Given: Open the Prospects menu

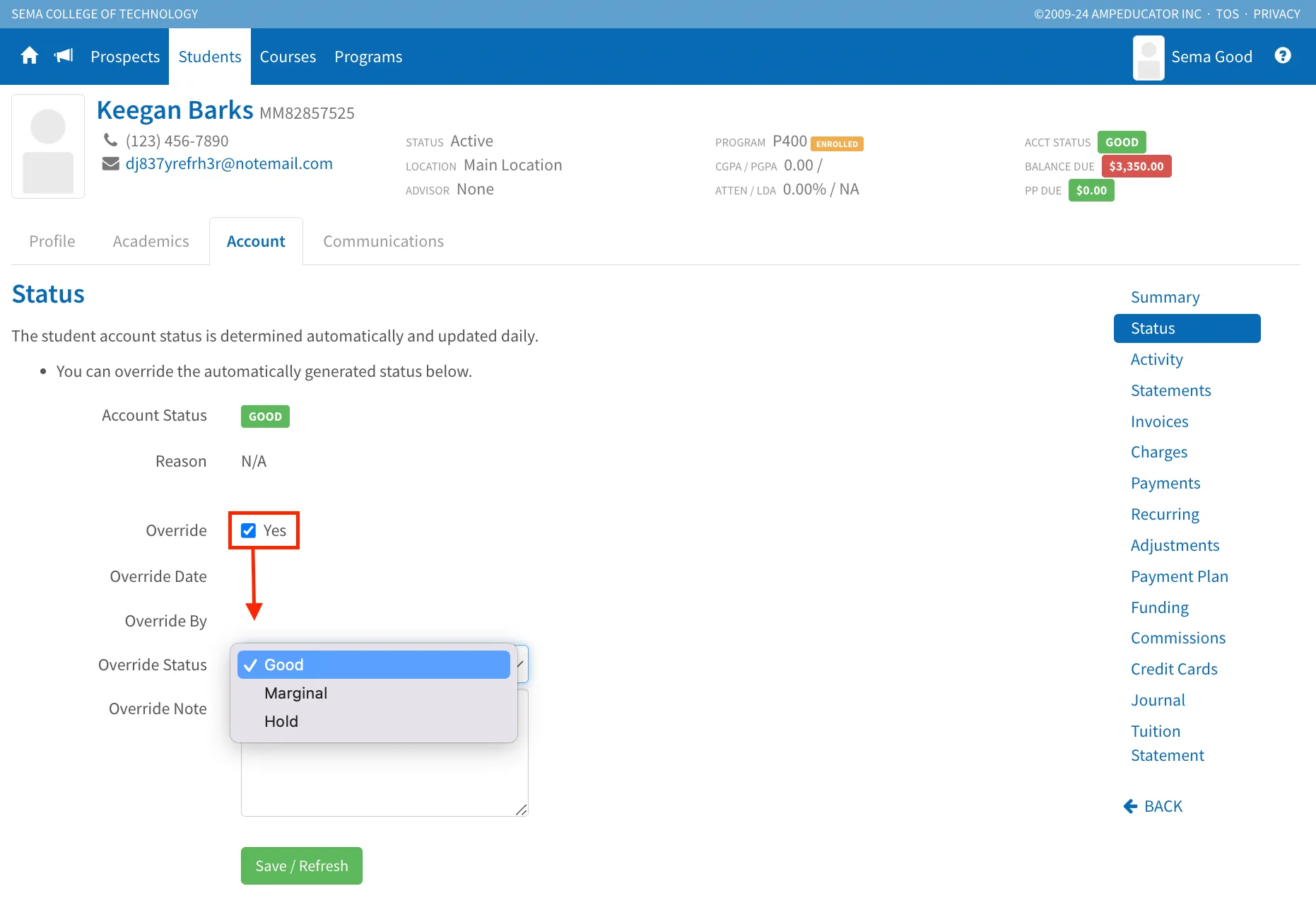Looking at the screenshot, I should [x=125, y=57].
